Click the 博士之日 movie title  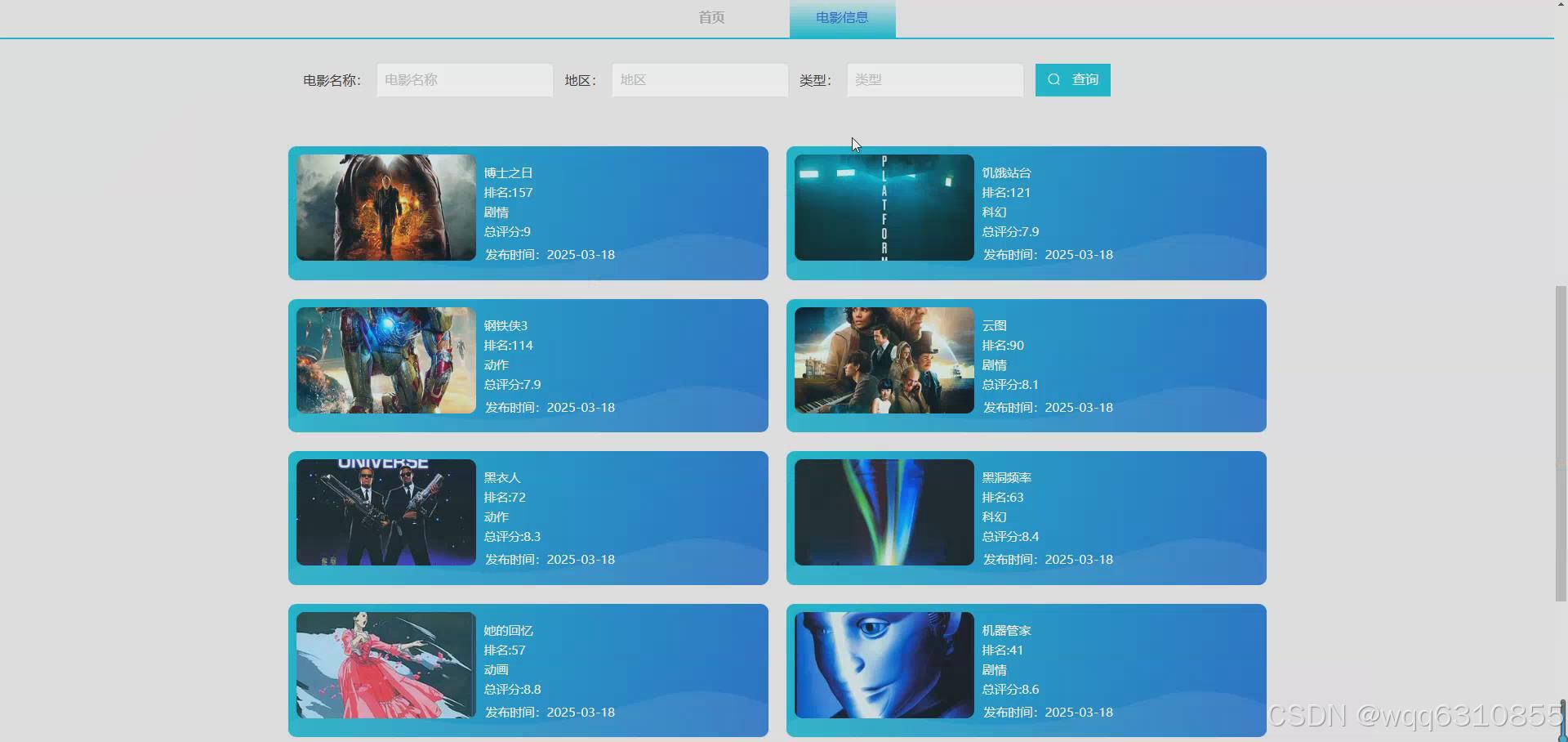coord(508,173)
